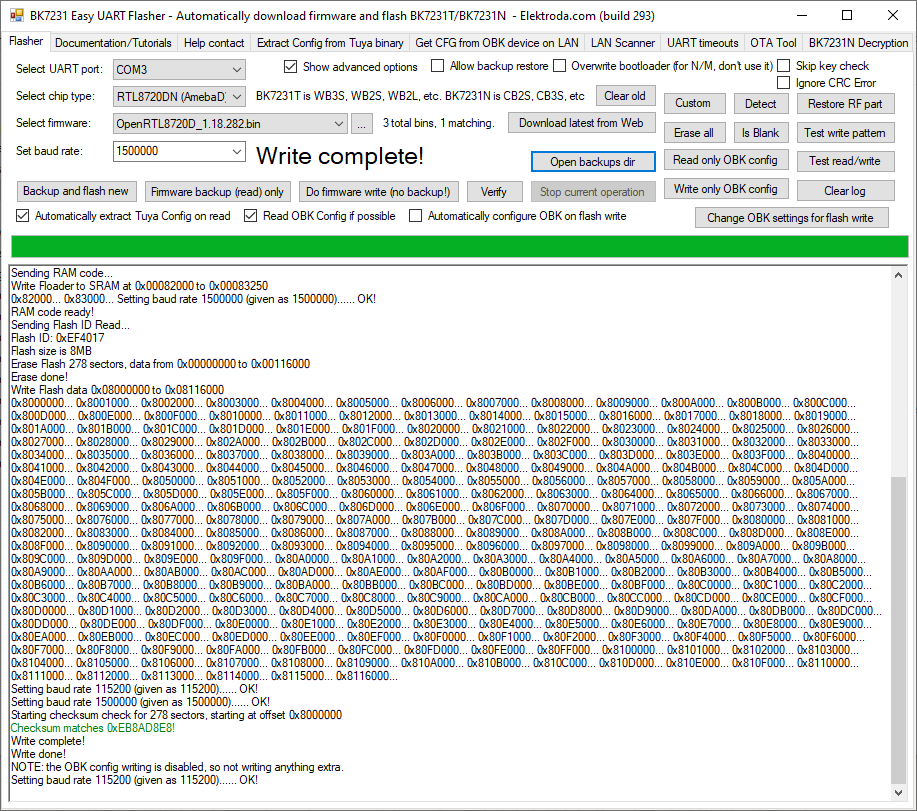This screenshot has width=917, height=811.
Task: Click the large 'Write complete!' status label
Action: pyautogui.click(x=340, y=156)
